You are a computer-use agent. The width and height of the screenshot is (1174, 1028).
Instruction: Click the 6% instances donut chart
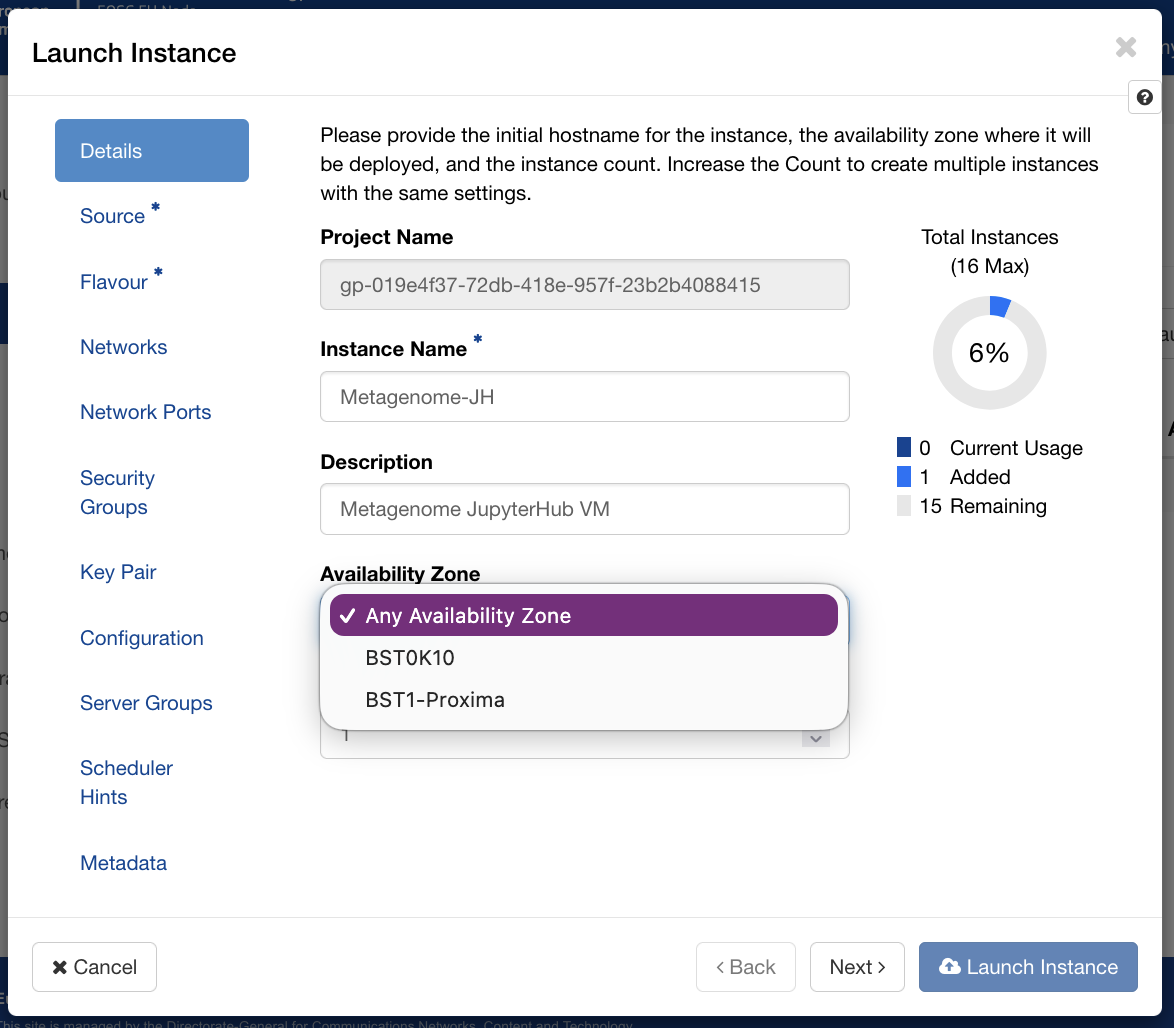coord(989,353)
